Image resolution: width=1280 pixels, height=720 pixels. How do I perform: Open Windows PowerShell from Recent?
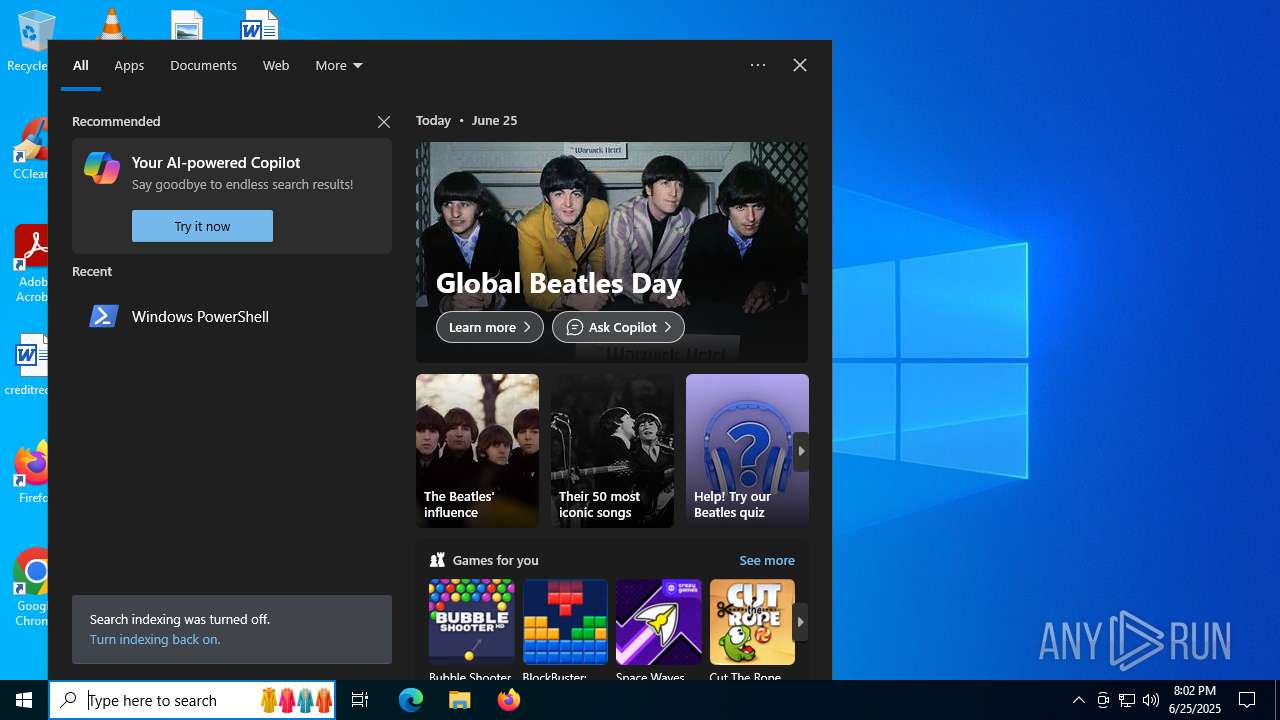(232, 316)
